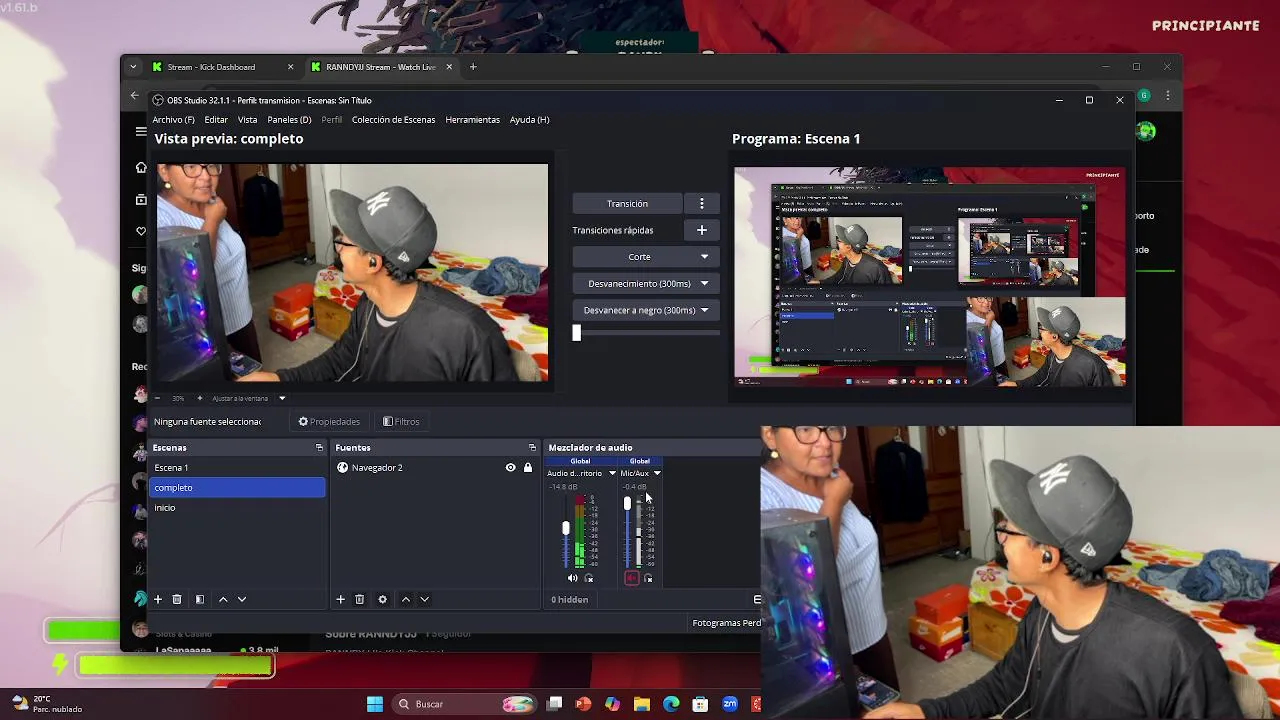Open Desvanecer a negro (300ms) dropdown
The height and width of the screenshot is (720, 1280).
tap(645, 310)
